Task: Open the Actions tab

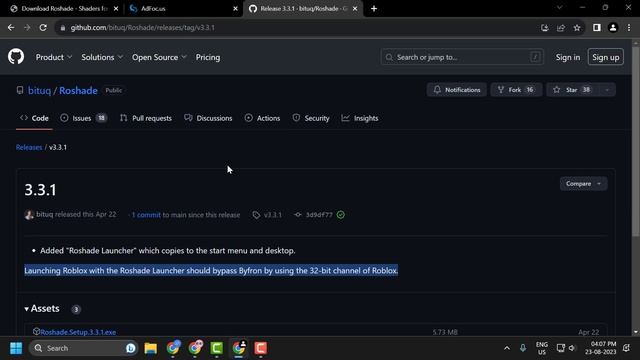Action: click(x=262, y=118)
